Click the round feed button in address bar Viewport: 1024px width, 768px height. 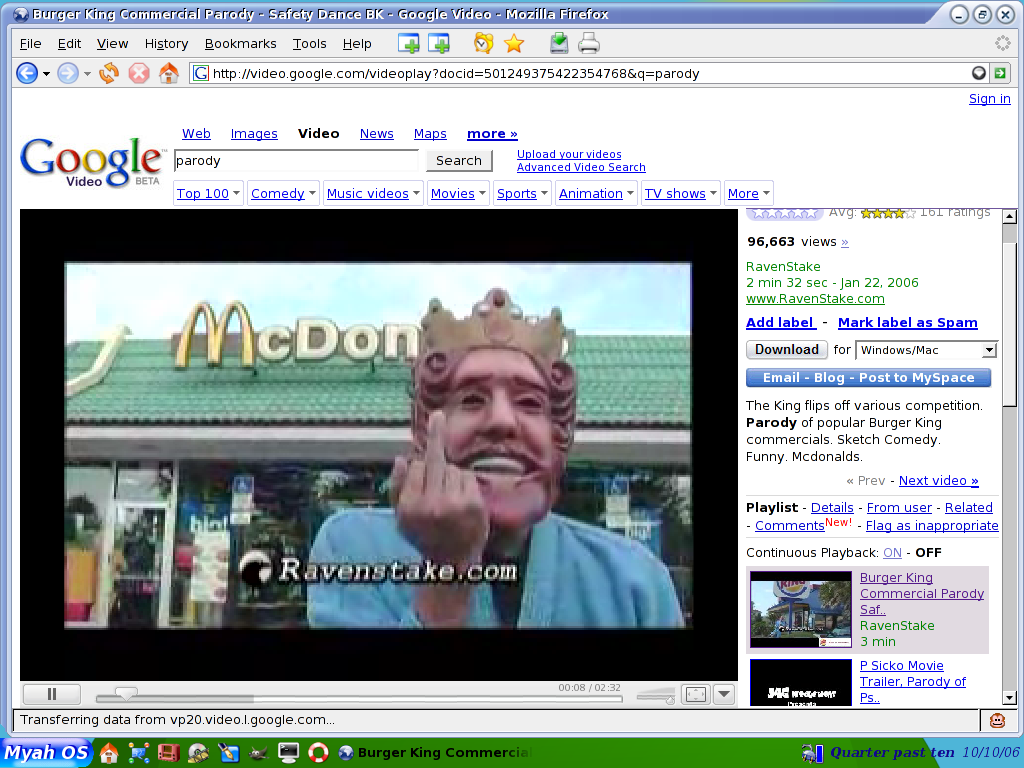click(978, 73)
